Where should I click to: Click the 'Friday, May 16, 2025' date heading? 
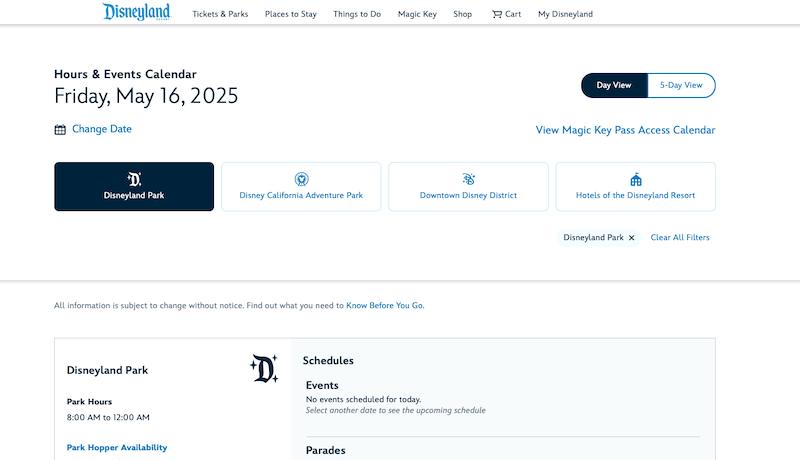(146, 96)
